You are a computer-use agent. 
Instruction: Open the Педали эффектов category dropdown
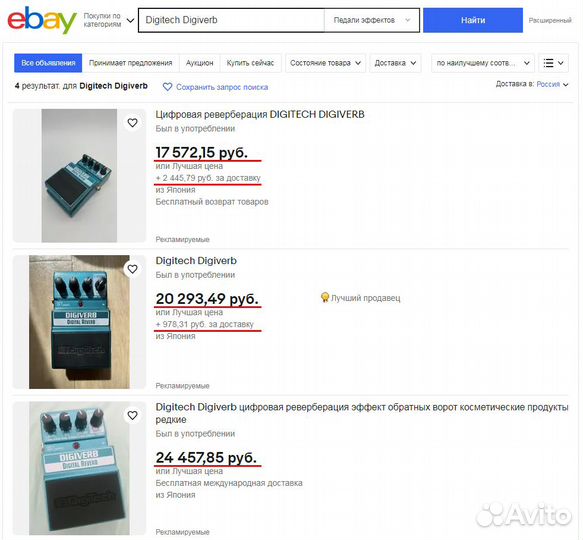(x=371, y=20)
